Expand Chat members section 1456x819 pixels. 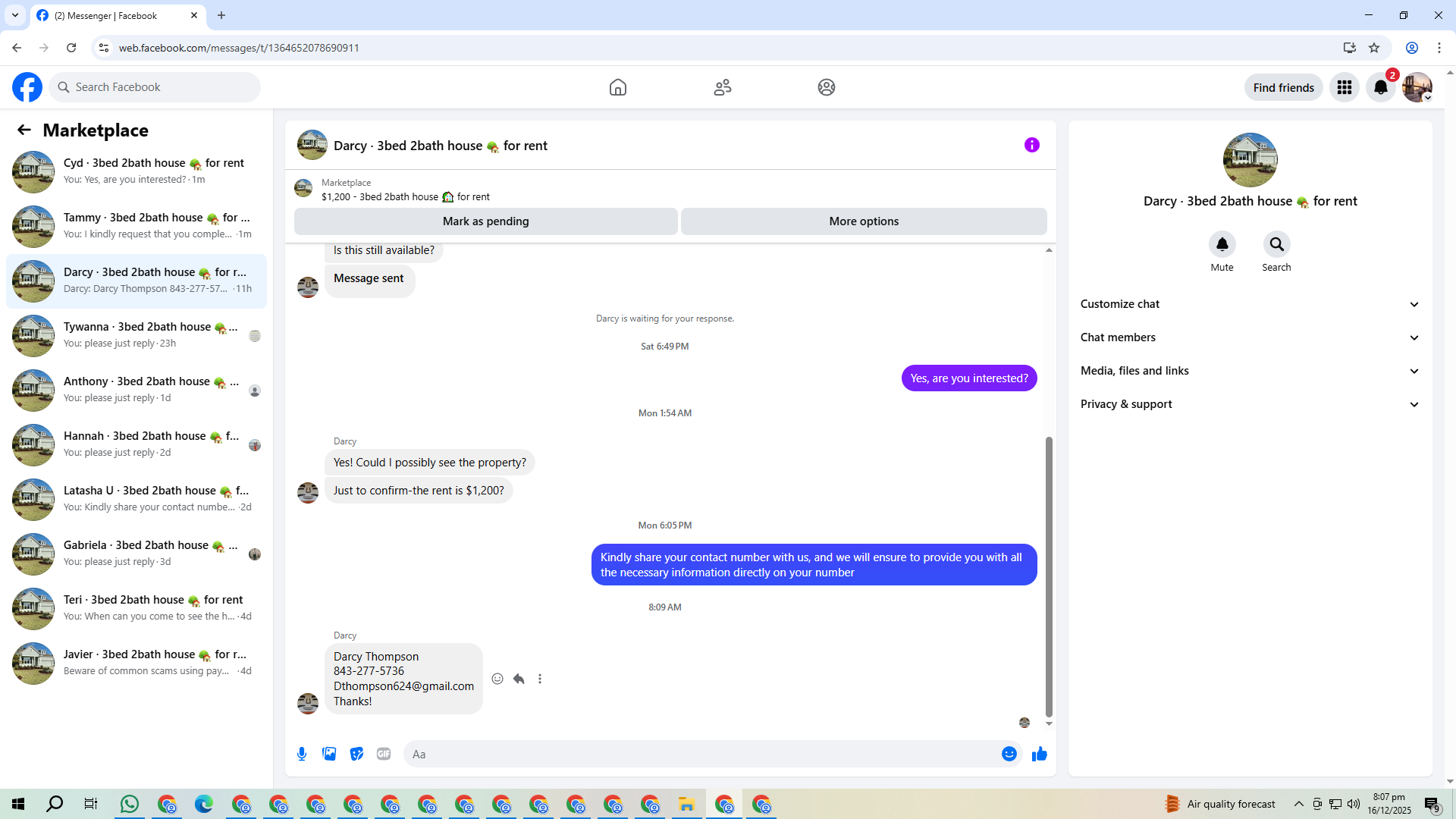click(x=1250, y=337)
